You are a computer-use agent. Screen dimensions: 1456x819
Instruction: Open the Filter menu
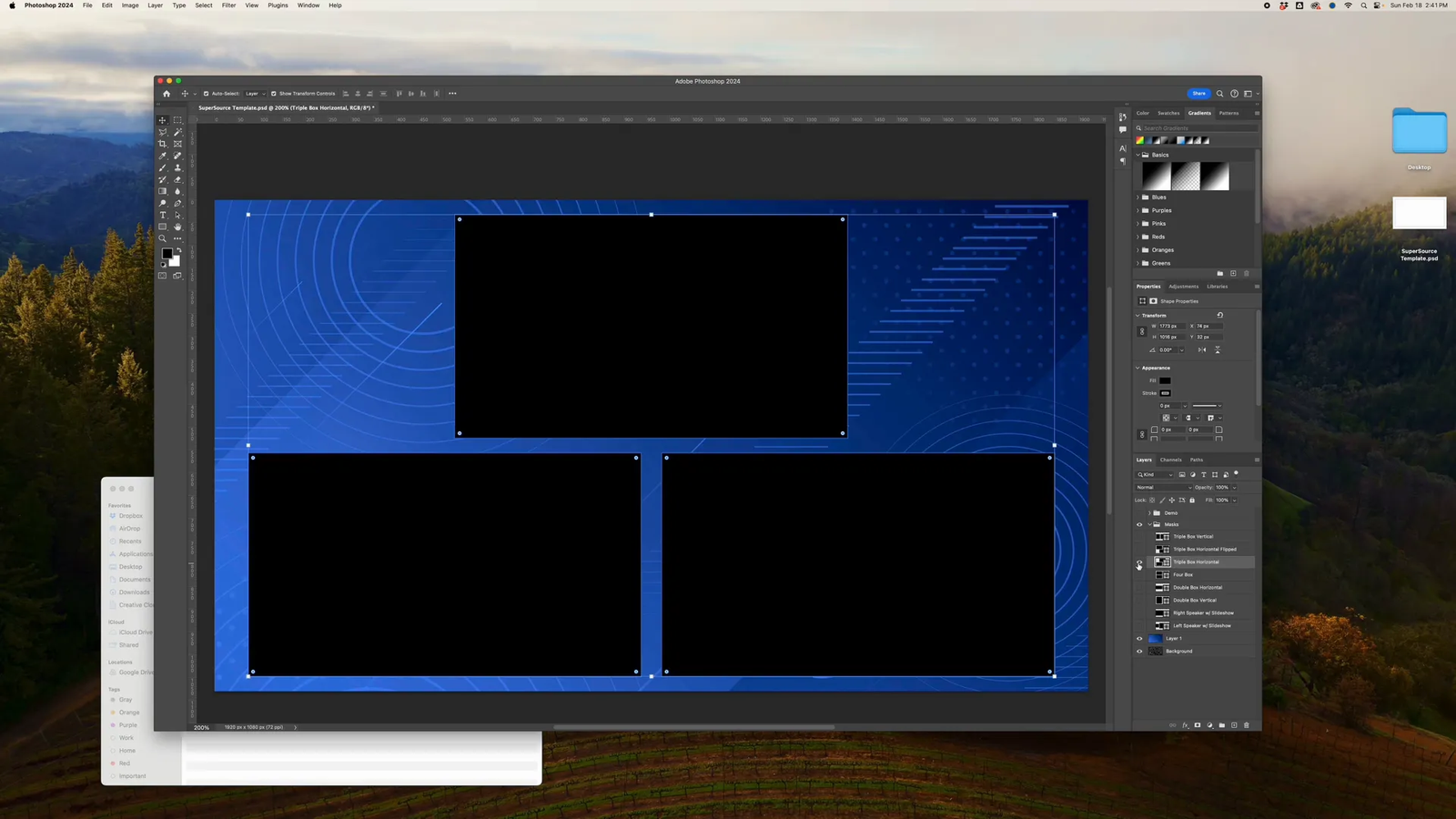(228, 5)
